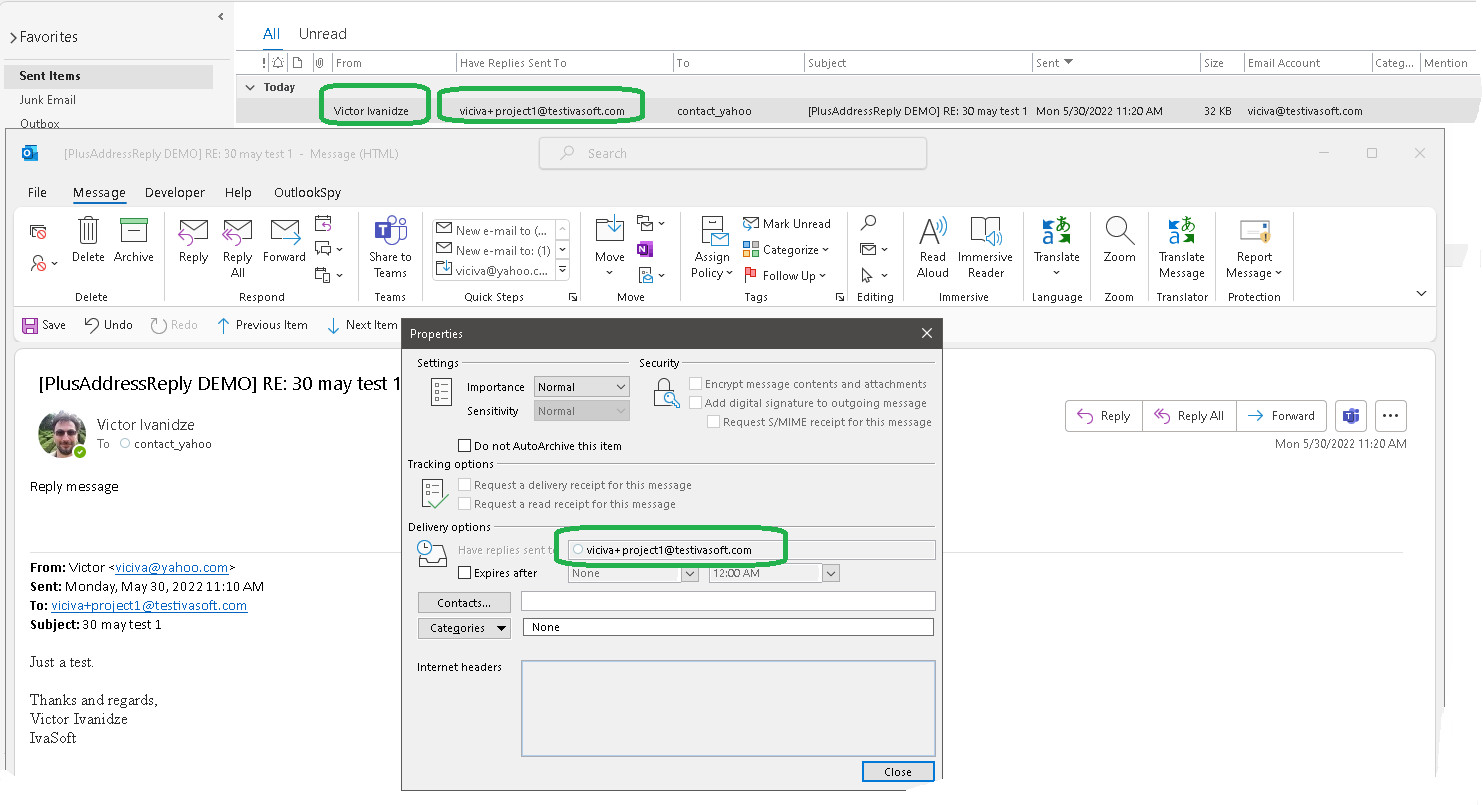Screen dimensions: 1483x805
Task: Click the Contacts... button
Action: pos(464,603)
